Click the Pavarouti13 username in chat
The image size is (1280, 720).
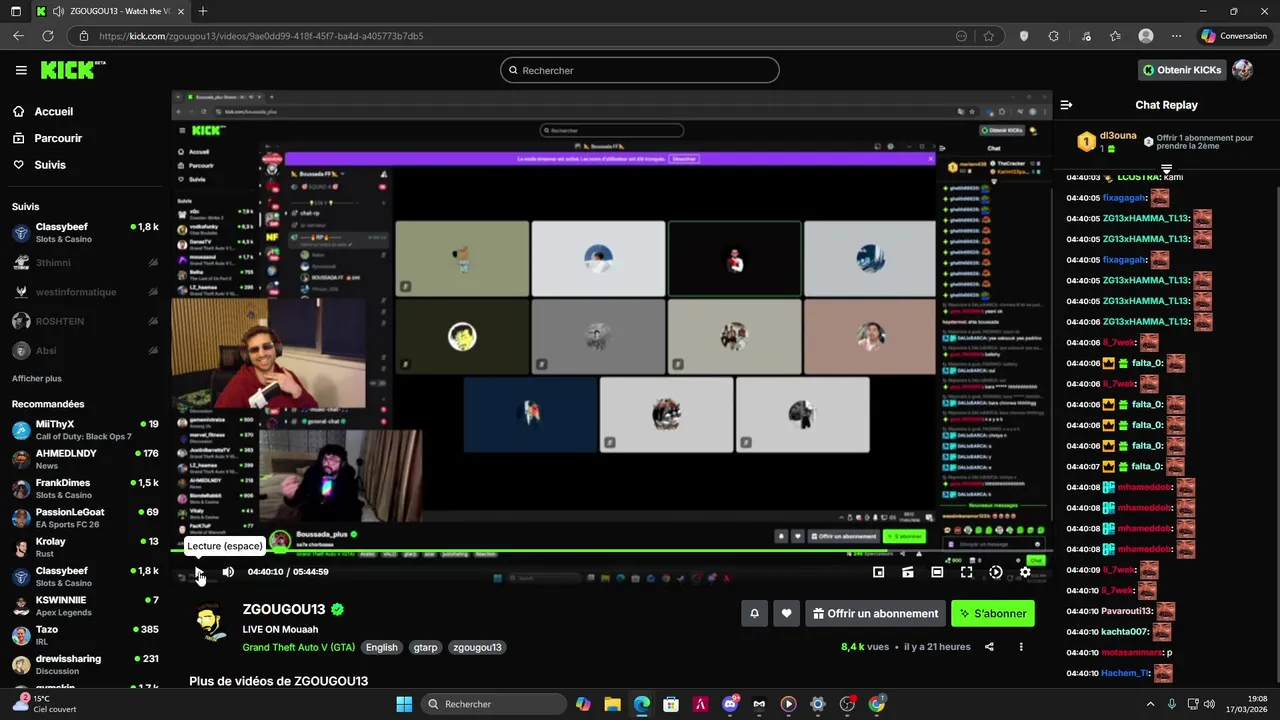pos(1127,611)
